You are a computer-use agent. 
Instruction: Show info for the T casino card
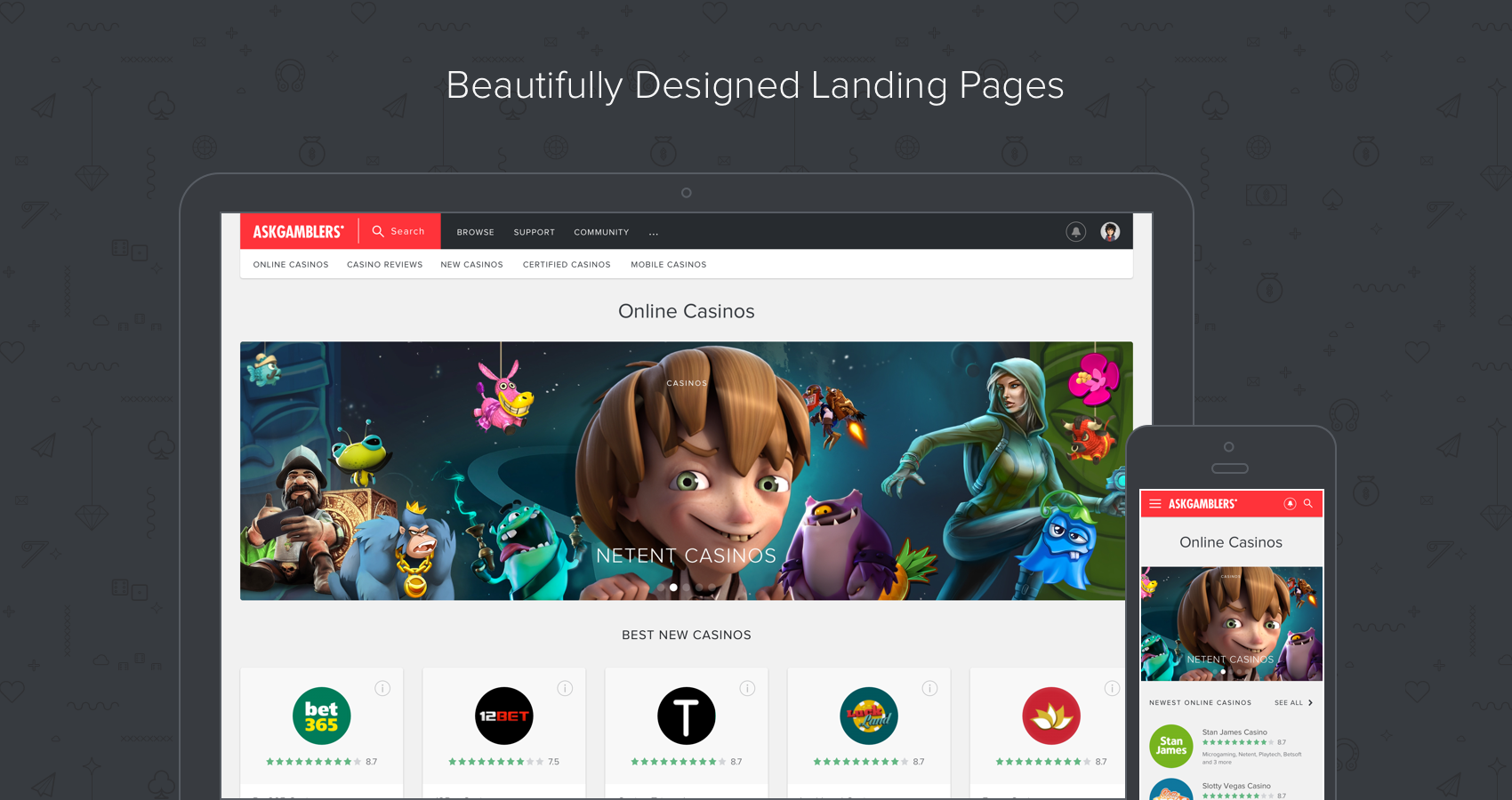coord(747,688)
